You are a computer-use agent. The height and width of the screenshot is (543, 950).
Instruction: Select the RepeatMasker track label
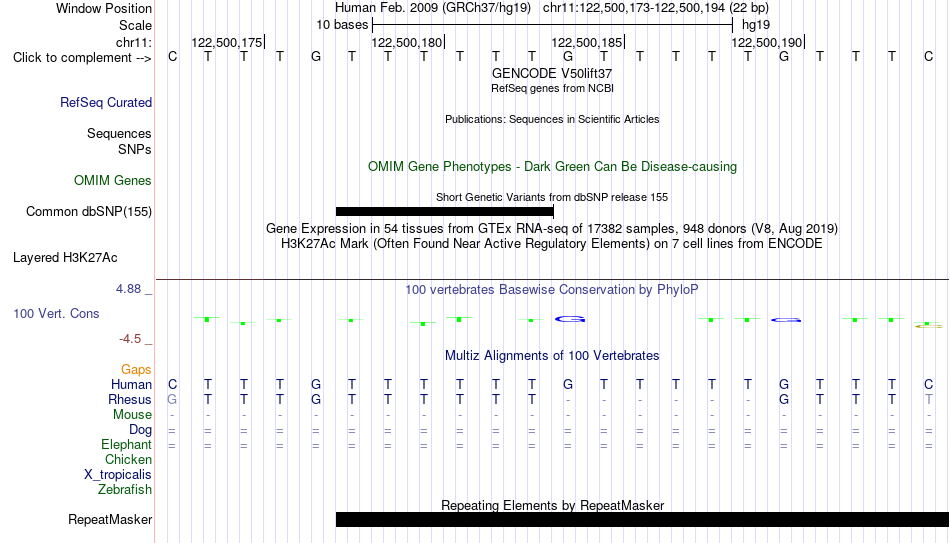coord(110,519)
